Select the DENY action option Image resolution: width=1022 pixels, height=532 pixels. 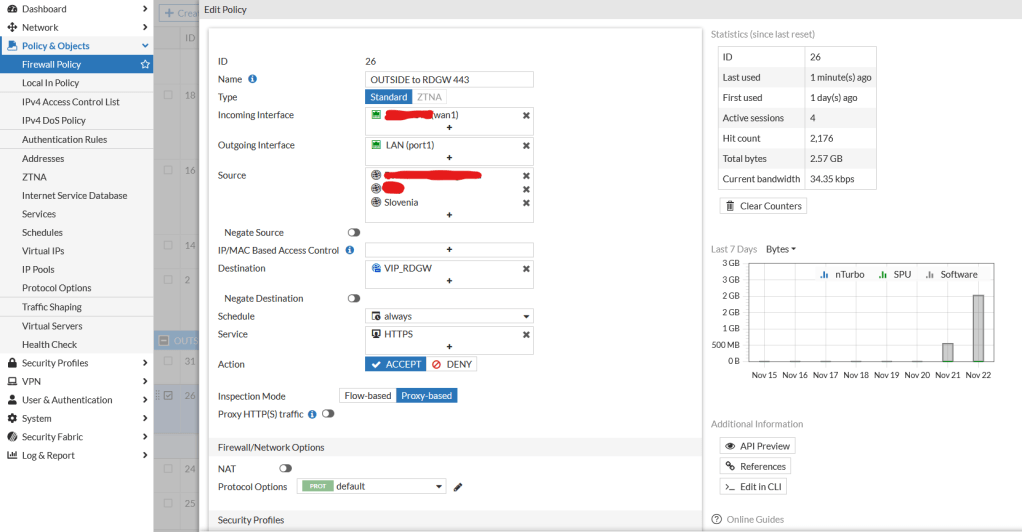[452, 364]
